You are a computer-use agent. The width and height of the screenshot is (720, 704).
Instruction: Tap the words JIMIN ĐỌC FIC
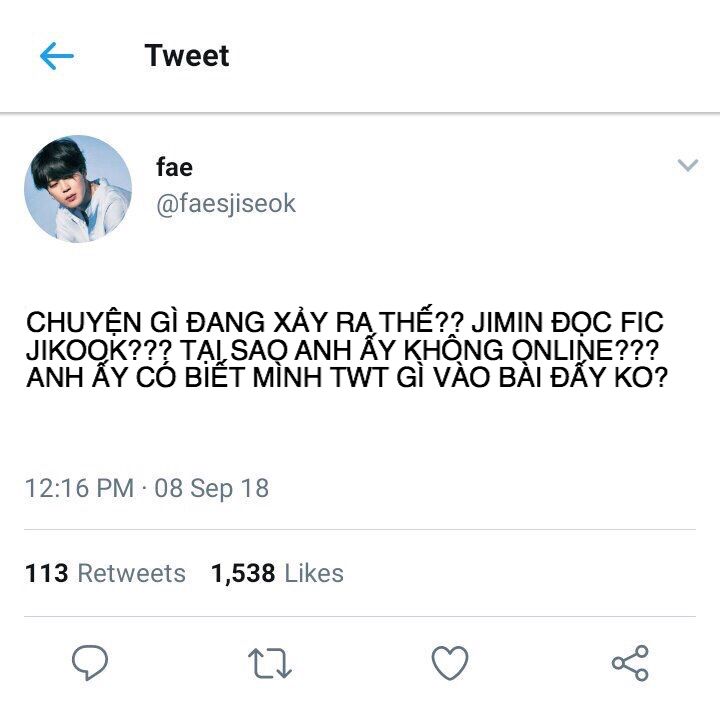[568, 322]
